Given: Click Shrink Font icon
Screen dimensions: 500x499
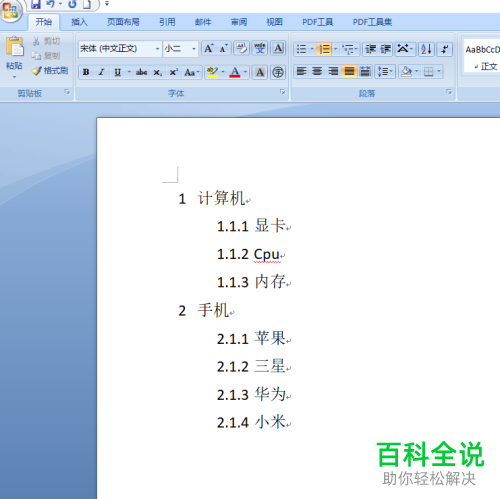Looking at the screenshot, I should pos(223,49).
